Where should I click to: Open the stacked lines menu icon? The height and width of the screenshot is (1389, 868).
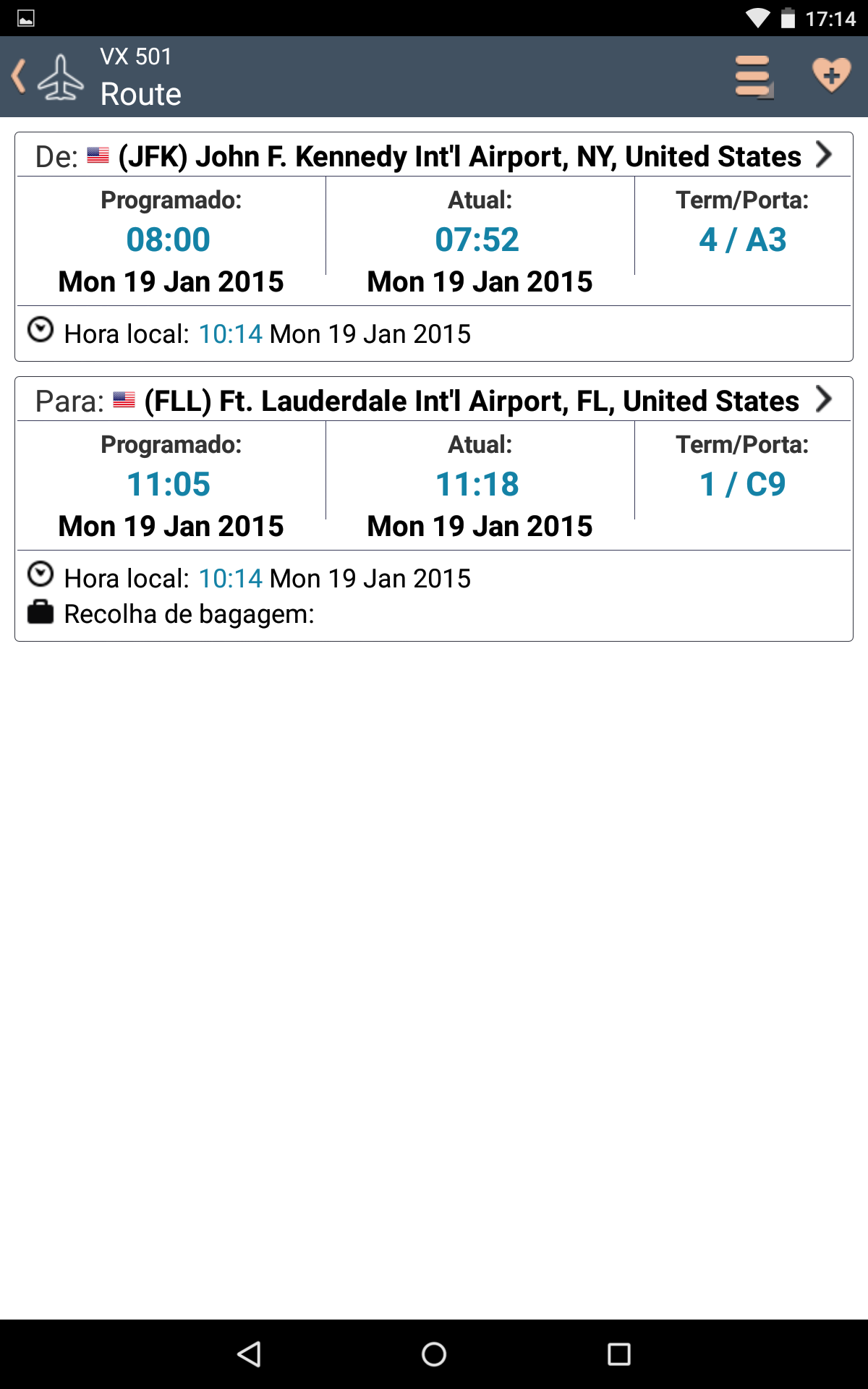[x=754, y=77]
